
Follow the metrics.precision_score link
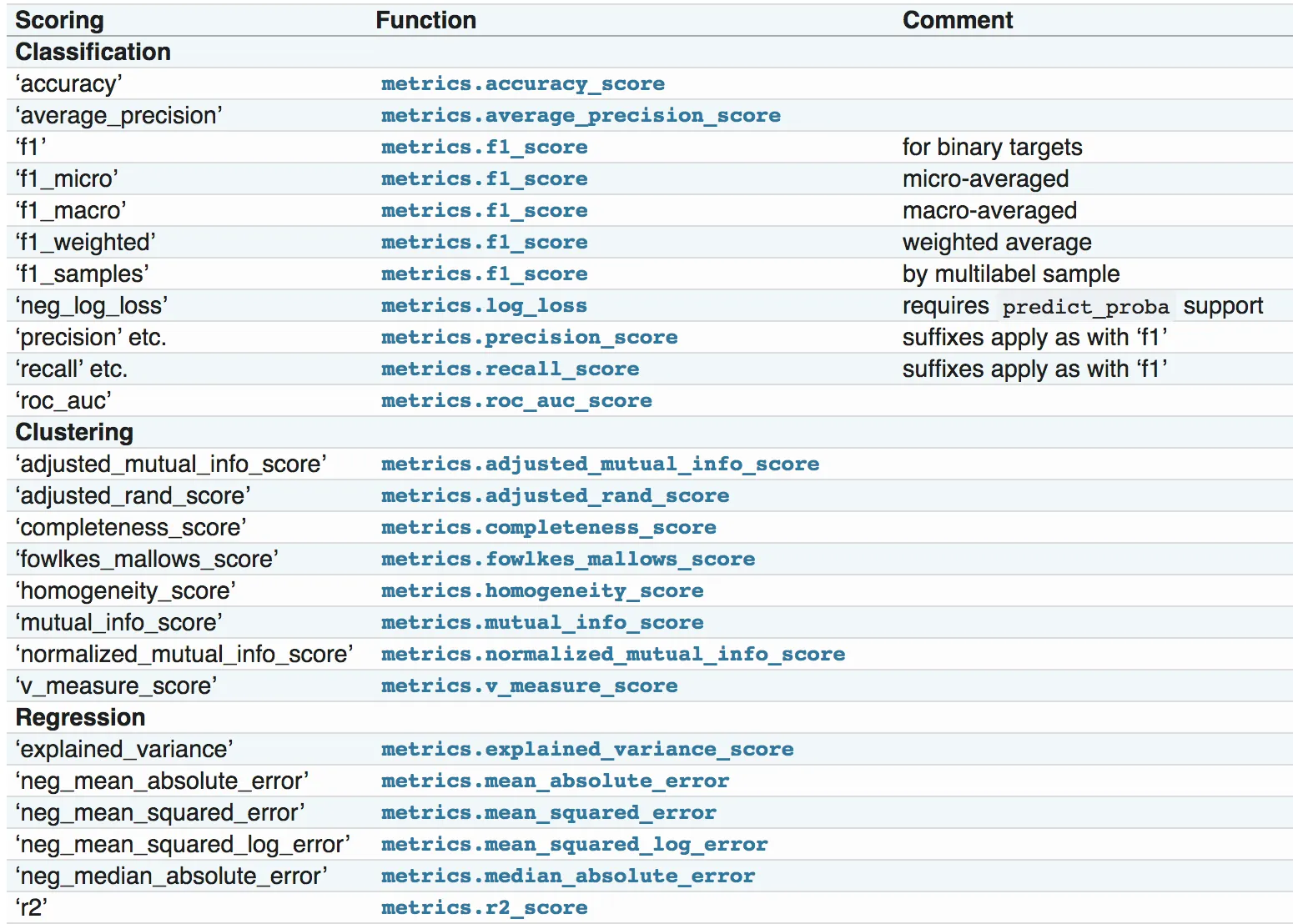529,338
